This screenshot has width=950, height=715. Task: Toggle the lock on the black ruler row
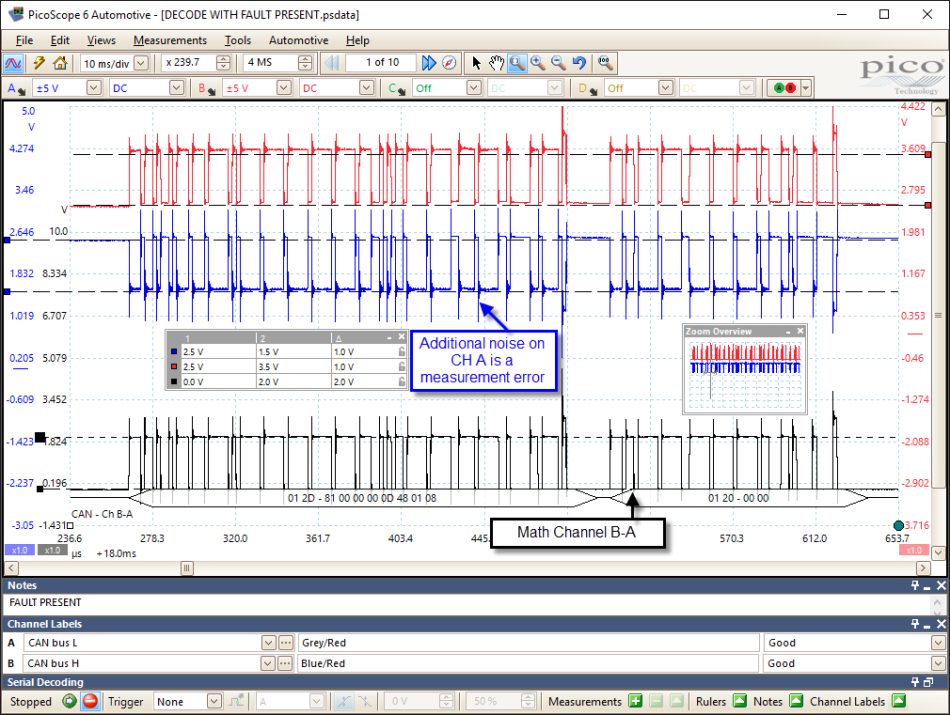tap(401, 382)
